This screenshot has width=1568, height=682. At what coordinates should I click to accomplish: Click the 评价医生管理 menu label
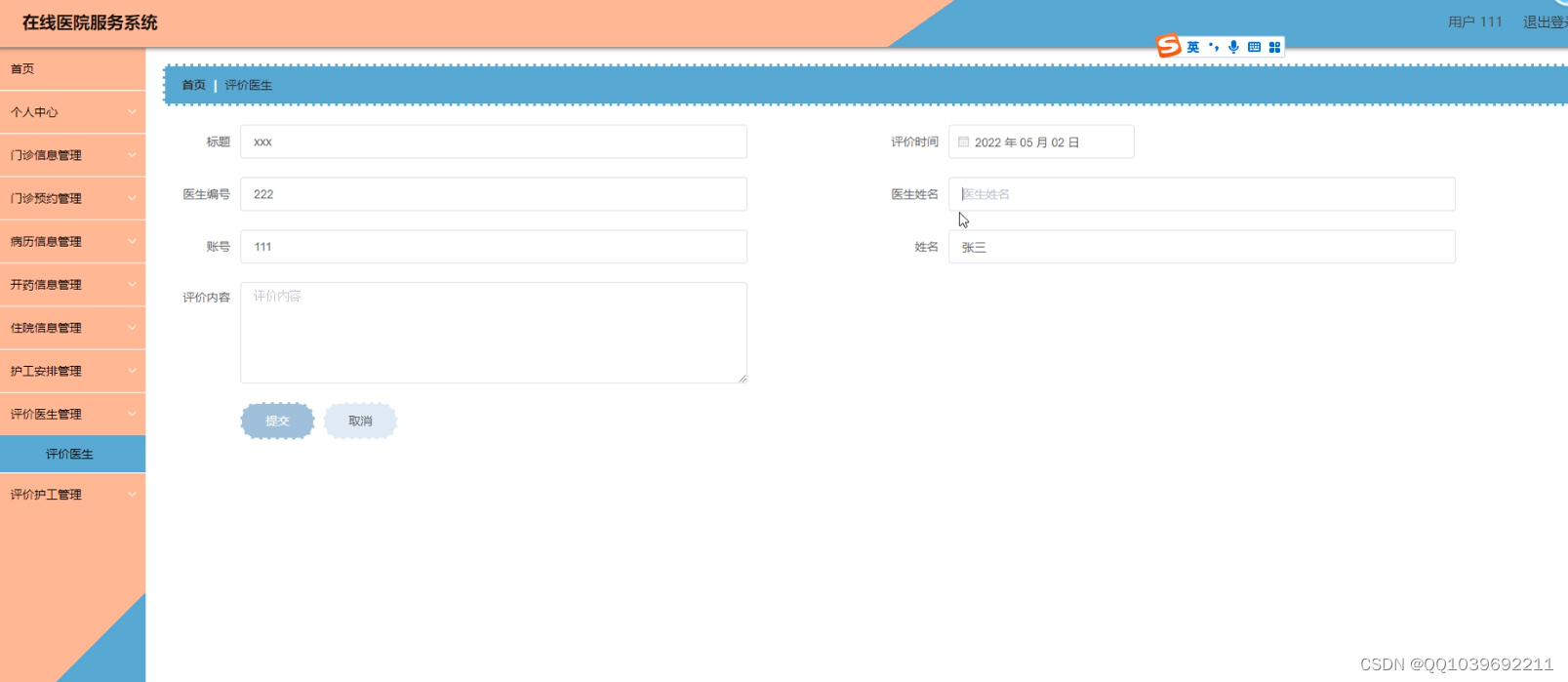pyautogui.click(x=46, y=414)
